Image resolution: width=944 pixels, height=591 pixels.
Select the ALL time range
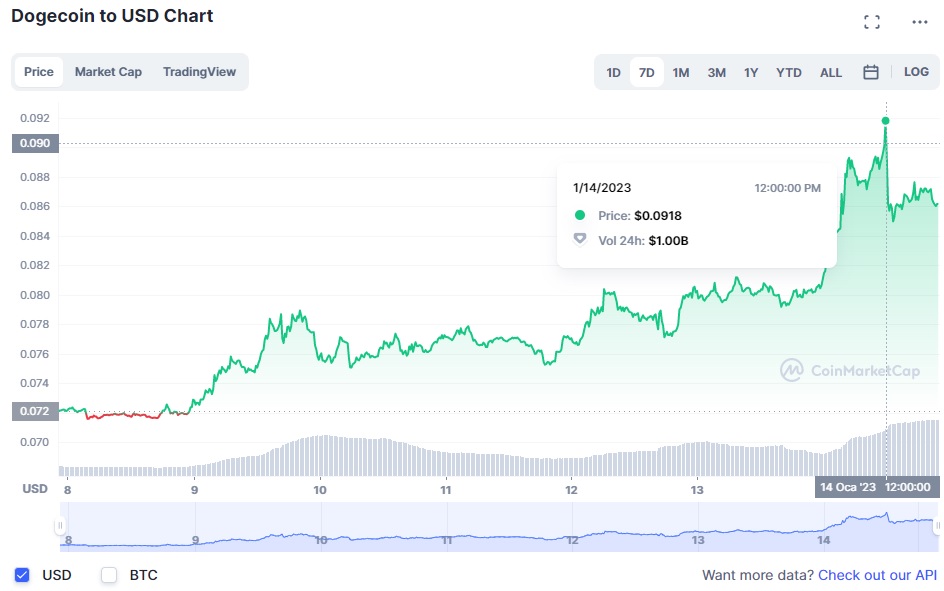[x=831, y=73]
